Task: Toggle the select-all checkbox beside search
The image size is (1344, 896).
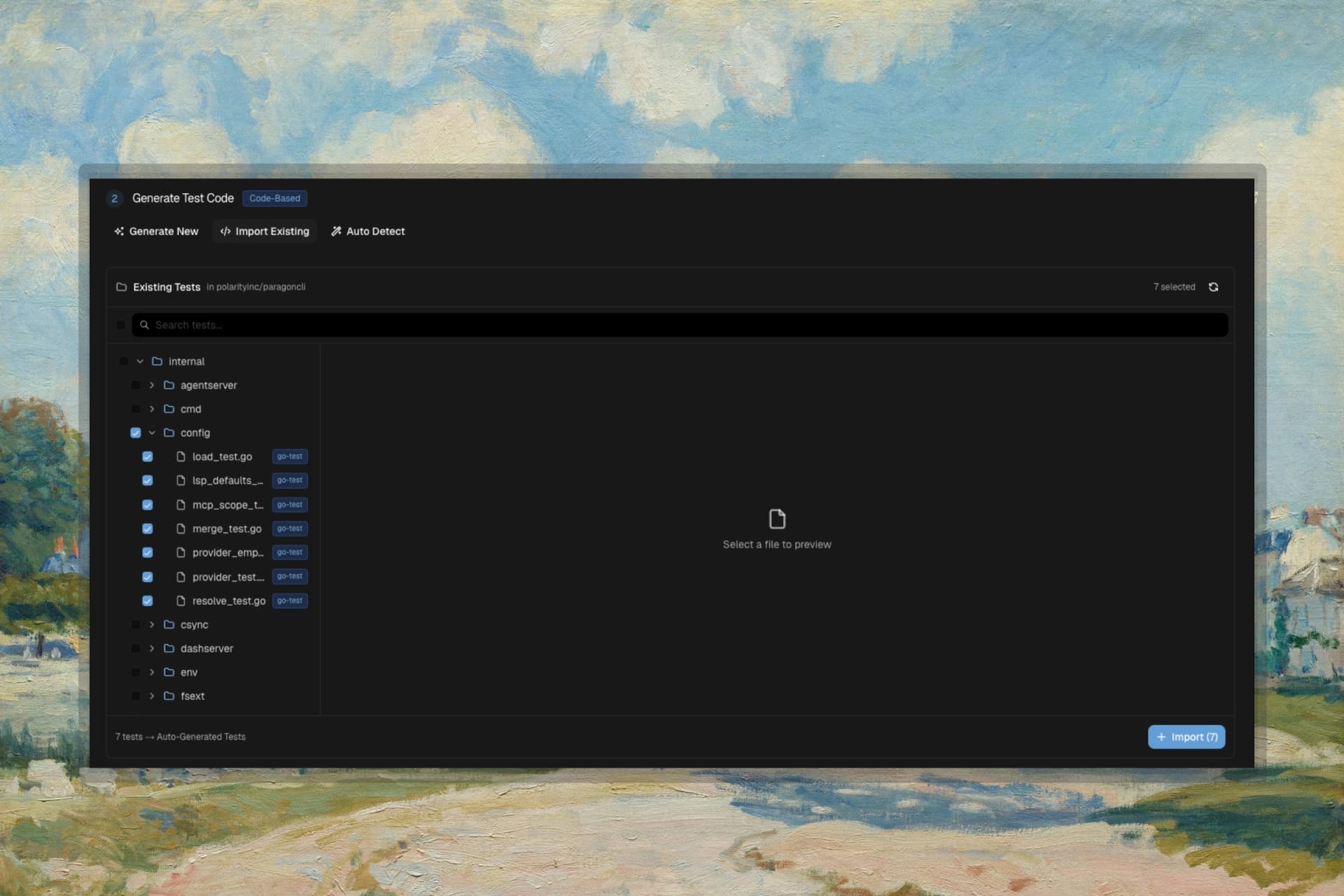Action: point(121,325)
